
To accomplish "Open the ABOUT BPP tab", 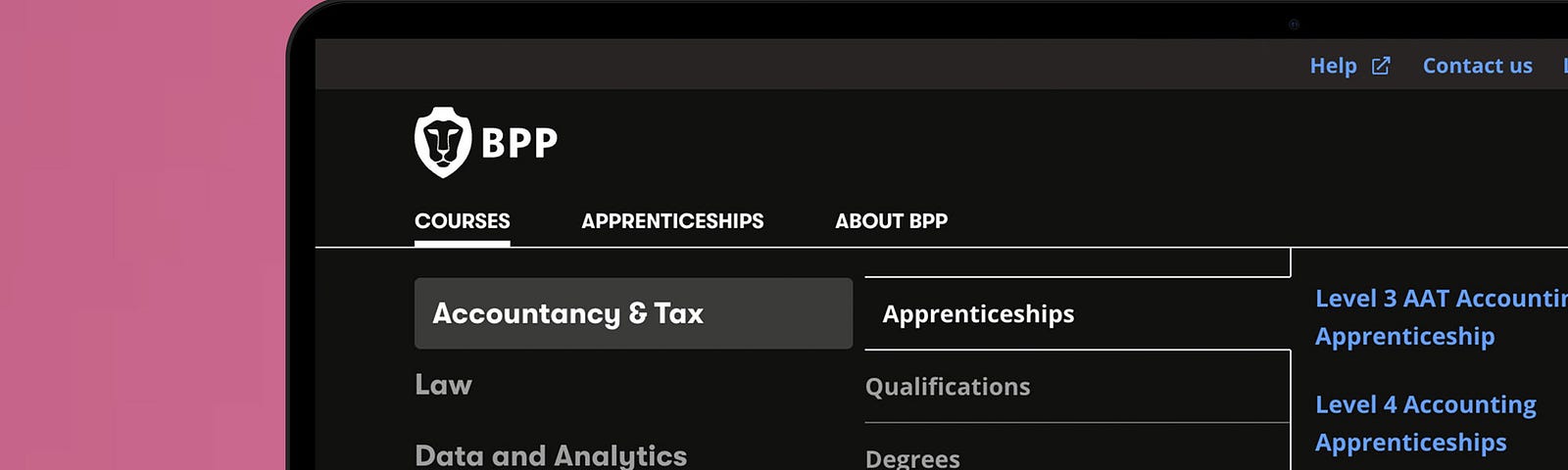I will 892,221.
